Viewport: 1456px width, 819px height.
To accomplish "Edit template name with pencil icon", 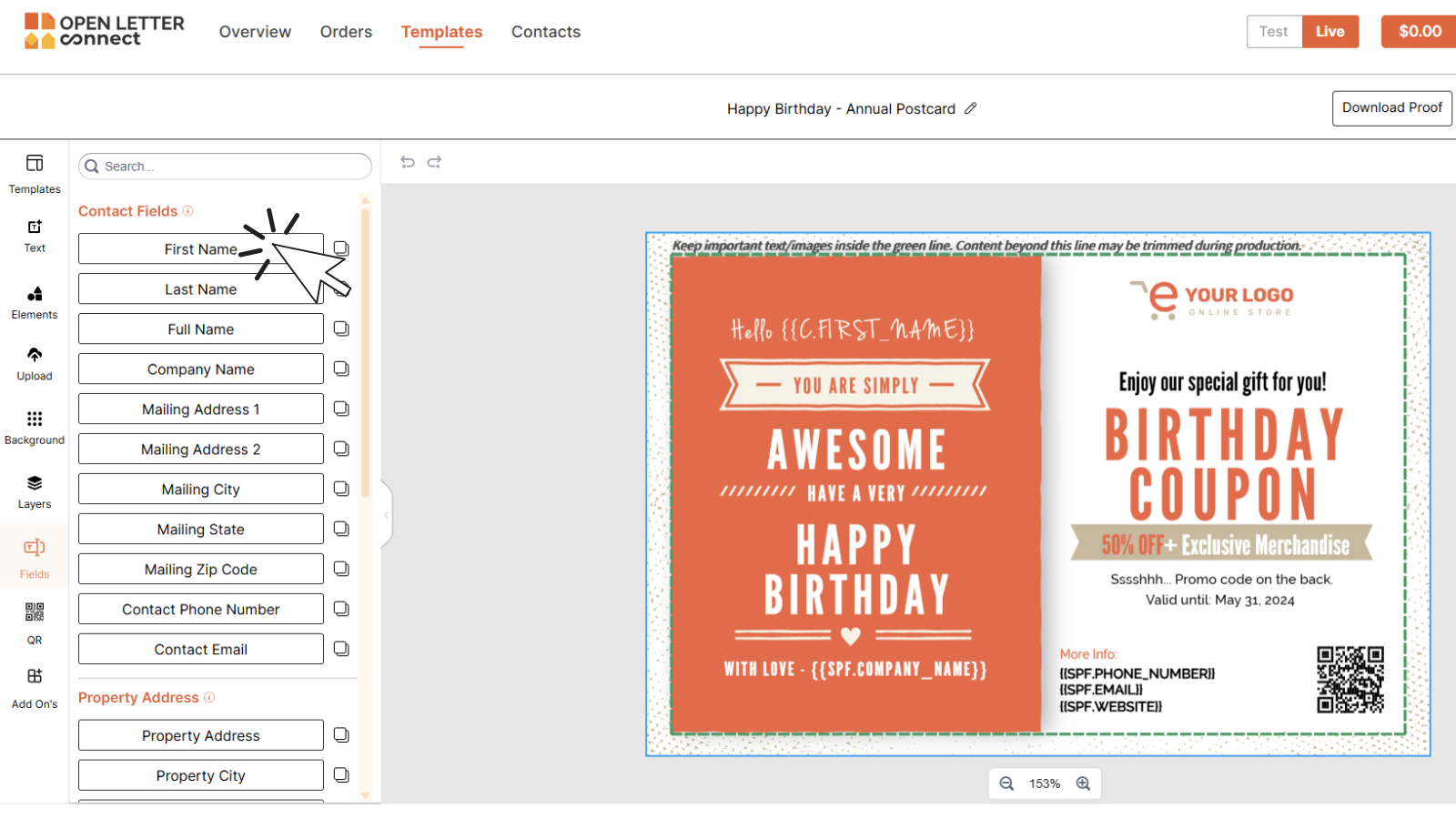I will coord(971,108).
